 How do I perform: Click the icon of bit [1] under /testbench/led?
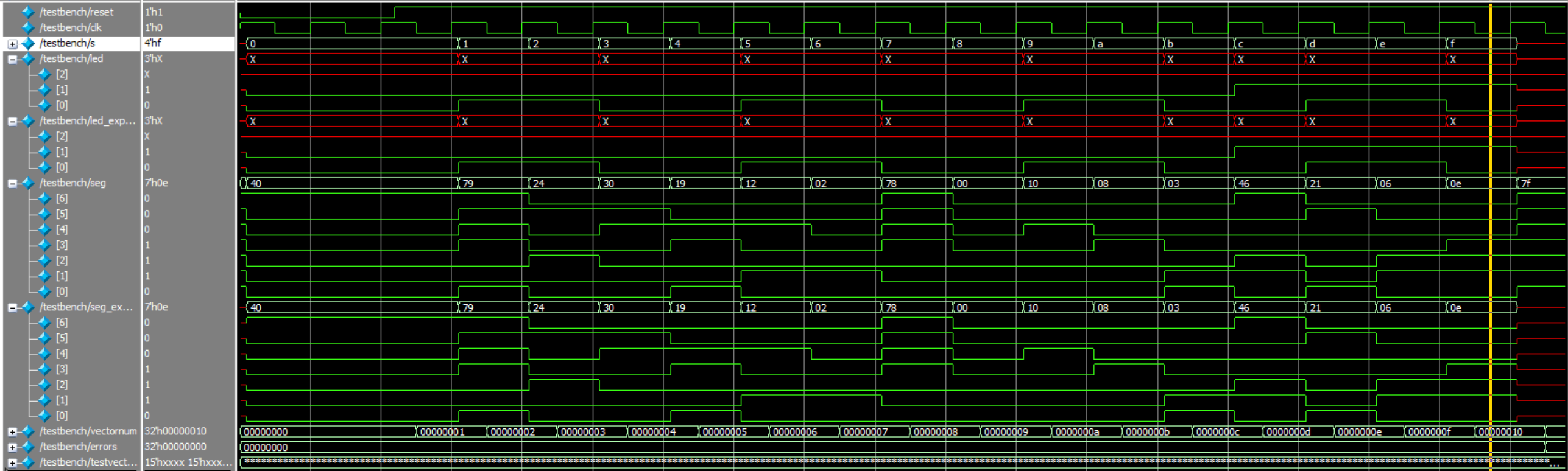pyautogui.click(x=44, y=90)
